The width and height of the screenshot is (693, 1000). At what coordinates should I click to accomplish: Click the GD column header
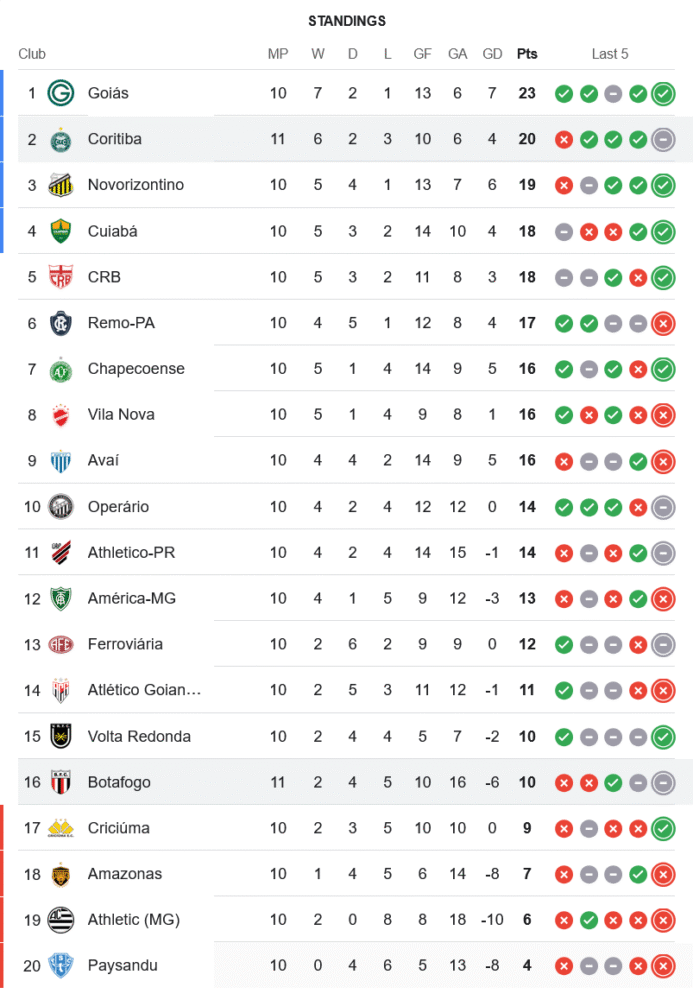pyautogui.click(x=492, y=54)
